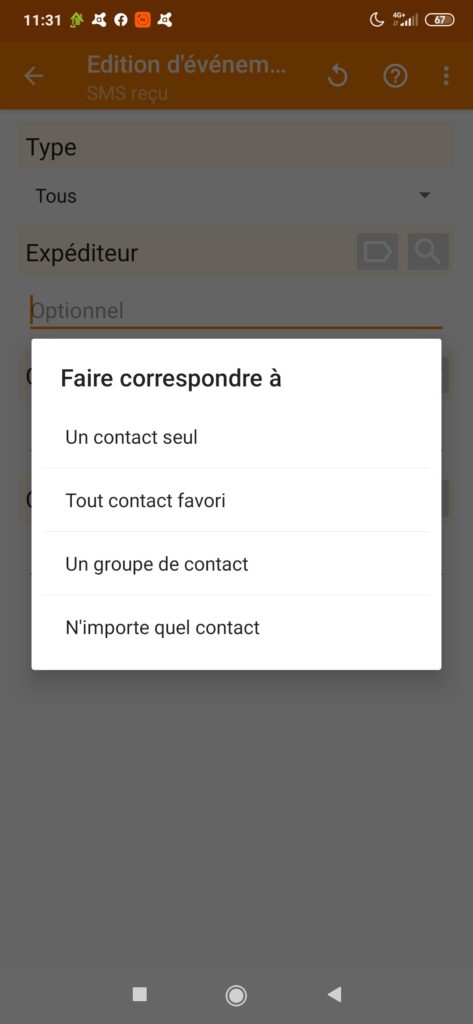473x1024 pixels.
Task: Select "Un contact seul" option
Action: tap(236, 437)
